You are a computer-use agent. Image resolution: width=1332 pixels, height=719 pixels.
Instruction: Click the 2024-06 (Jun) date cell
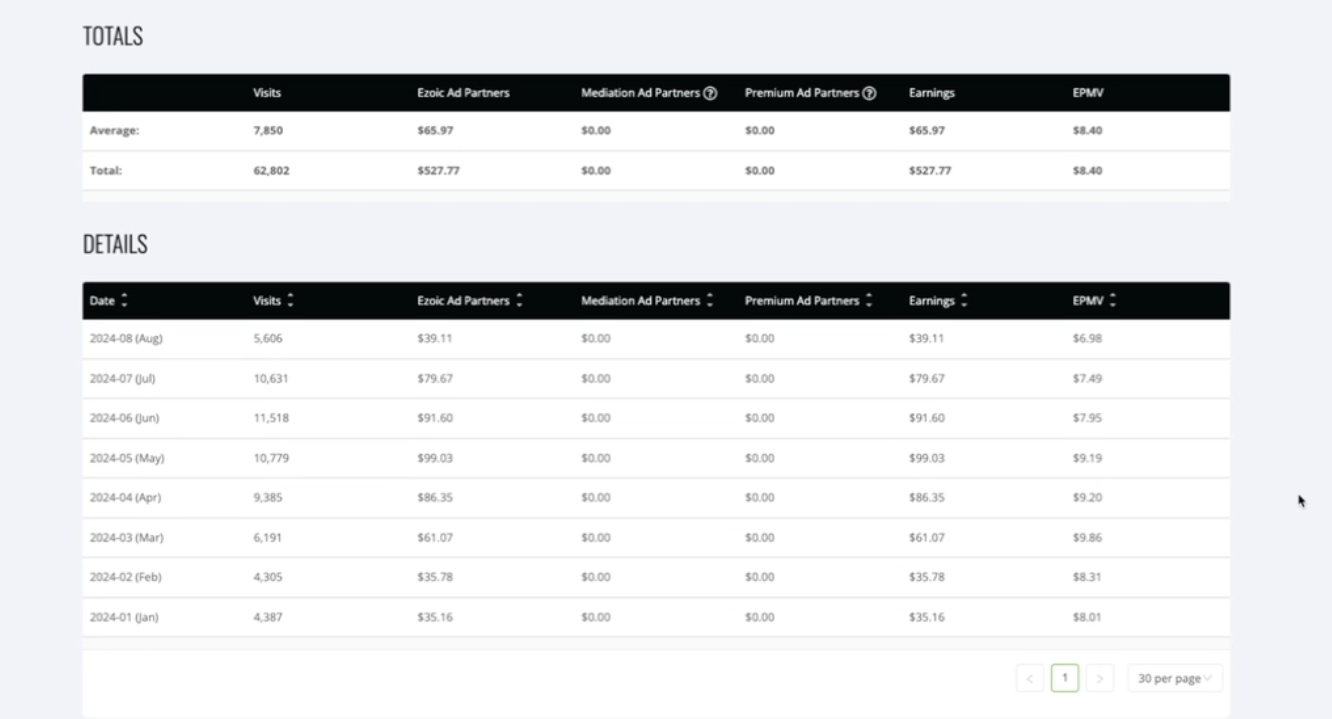tap(124, 418)
